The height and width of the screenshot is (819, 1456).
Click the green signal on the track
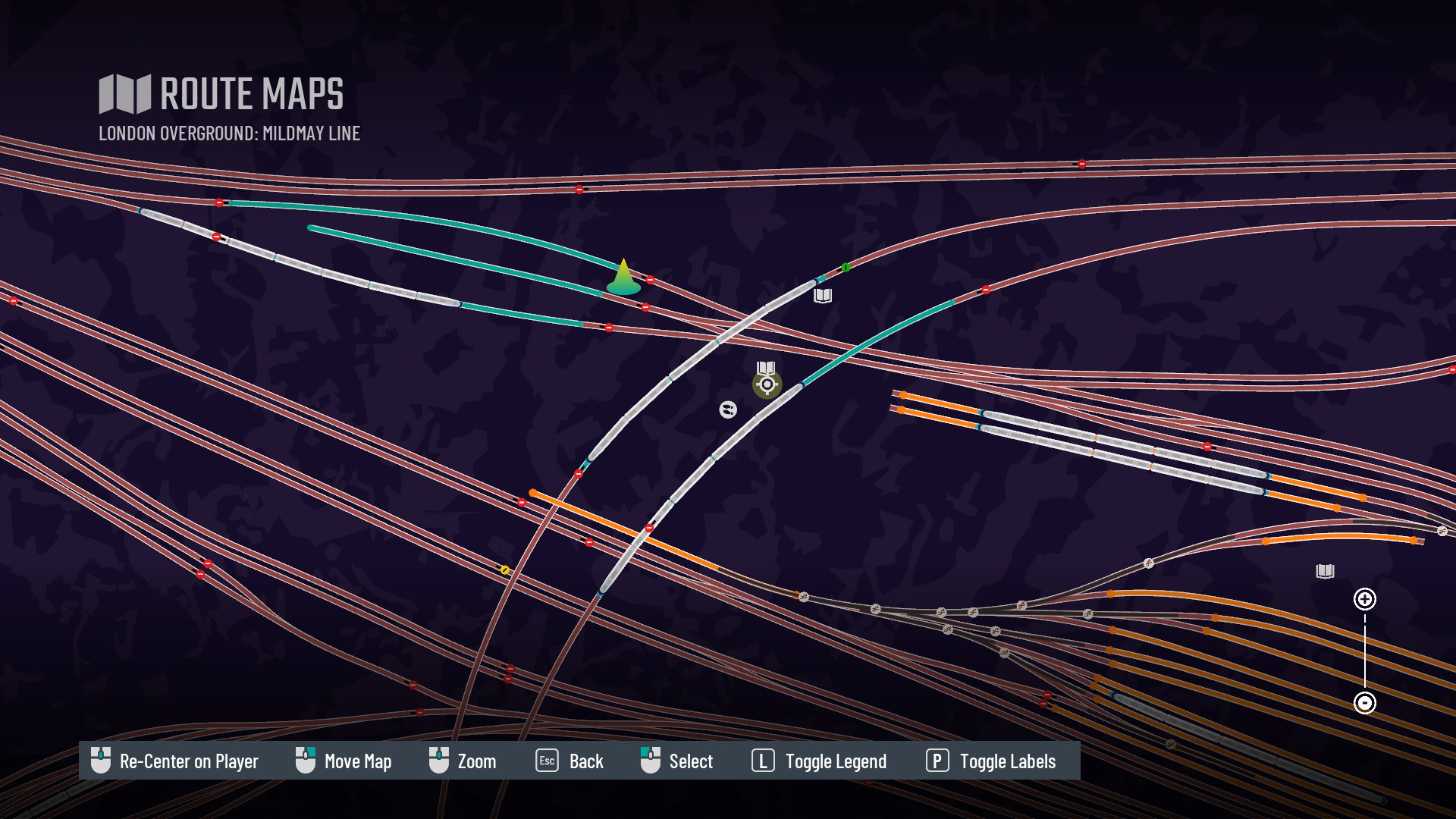click(846, 267)
